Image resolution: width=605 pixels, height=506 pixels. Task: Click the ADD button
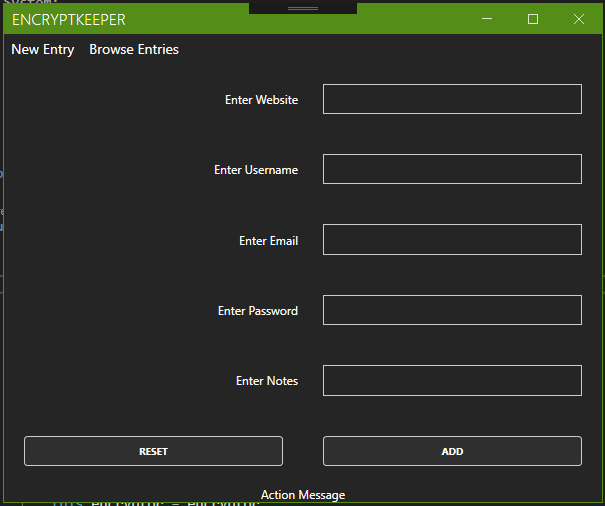click(x=452, y=451)
